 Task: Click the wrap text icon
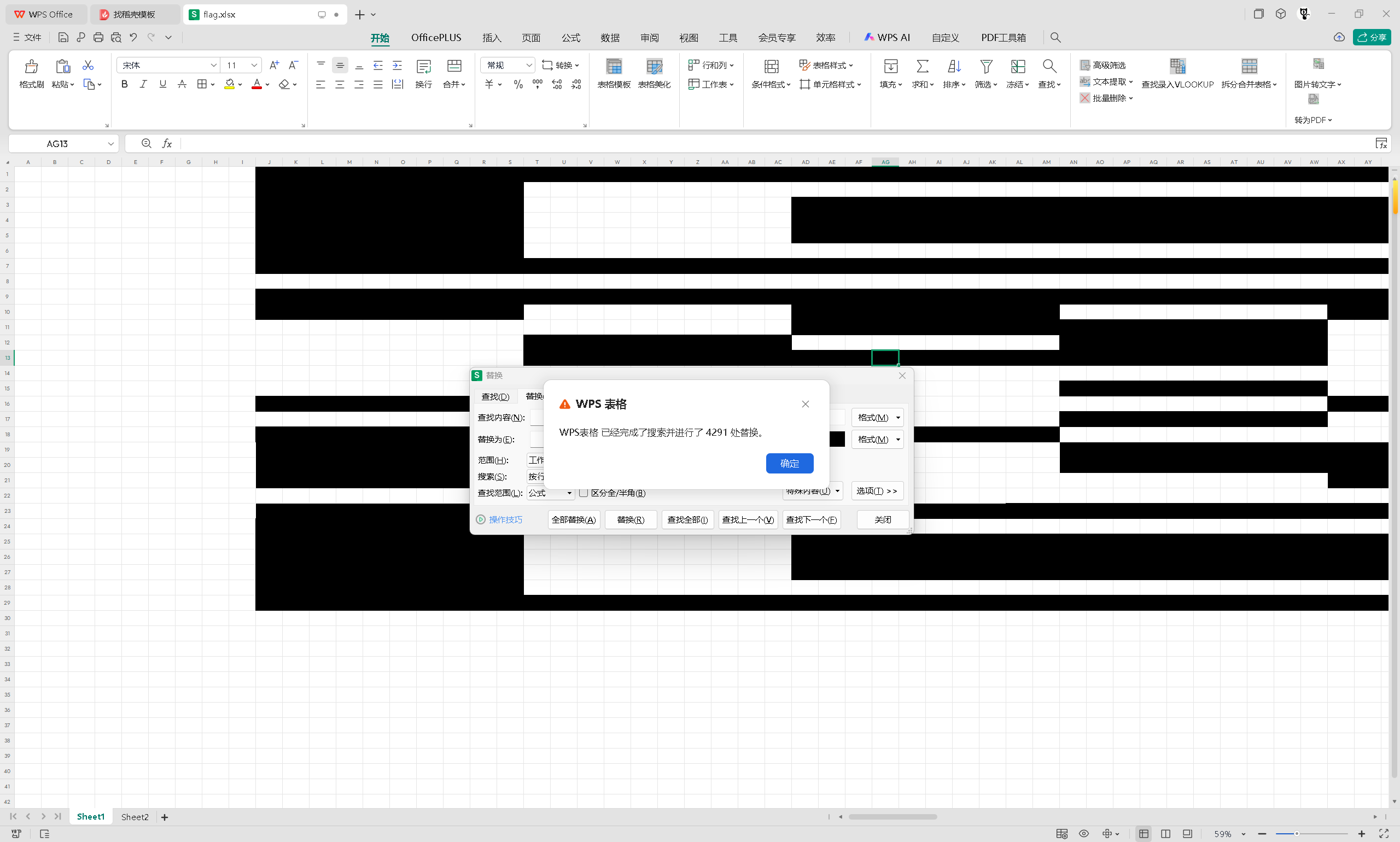[x=423, y=66]
